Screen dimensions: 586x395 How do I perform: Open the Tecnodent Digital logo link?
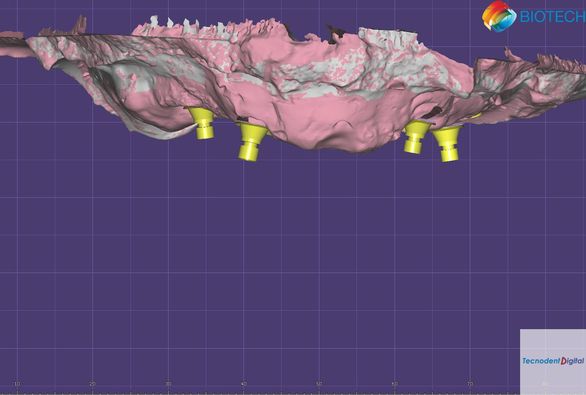553,361
